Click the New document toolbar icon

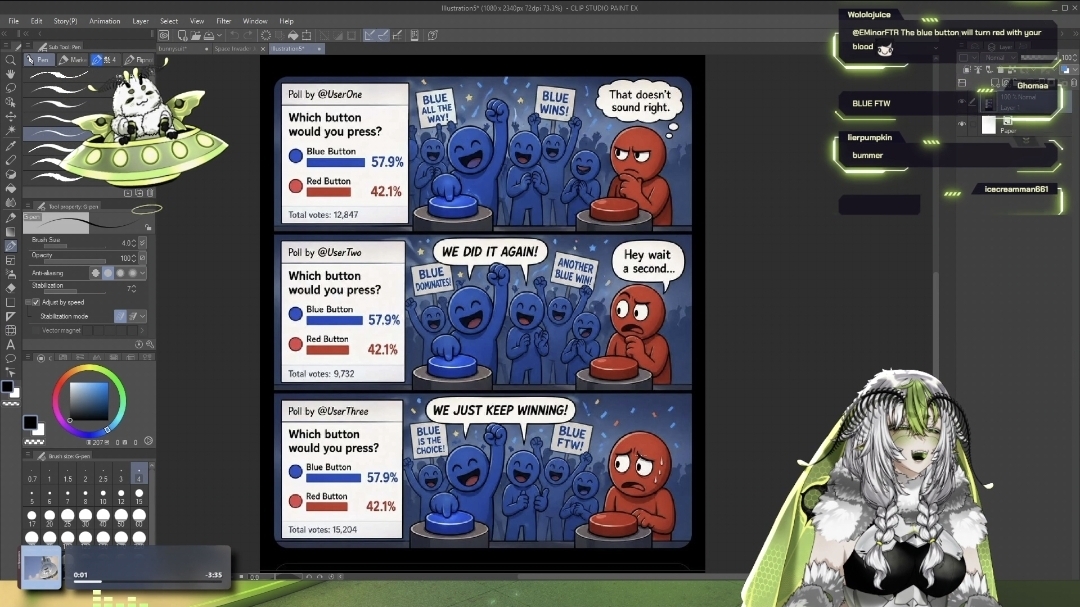[x=182, y=35]
